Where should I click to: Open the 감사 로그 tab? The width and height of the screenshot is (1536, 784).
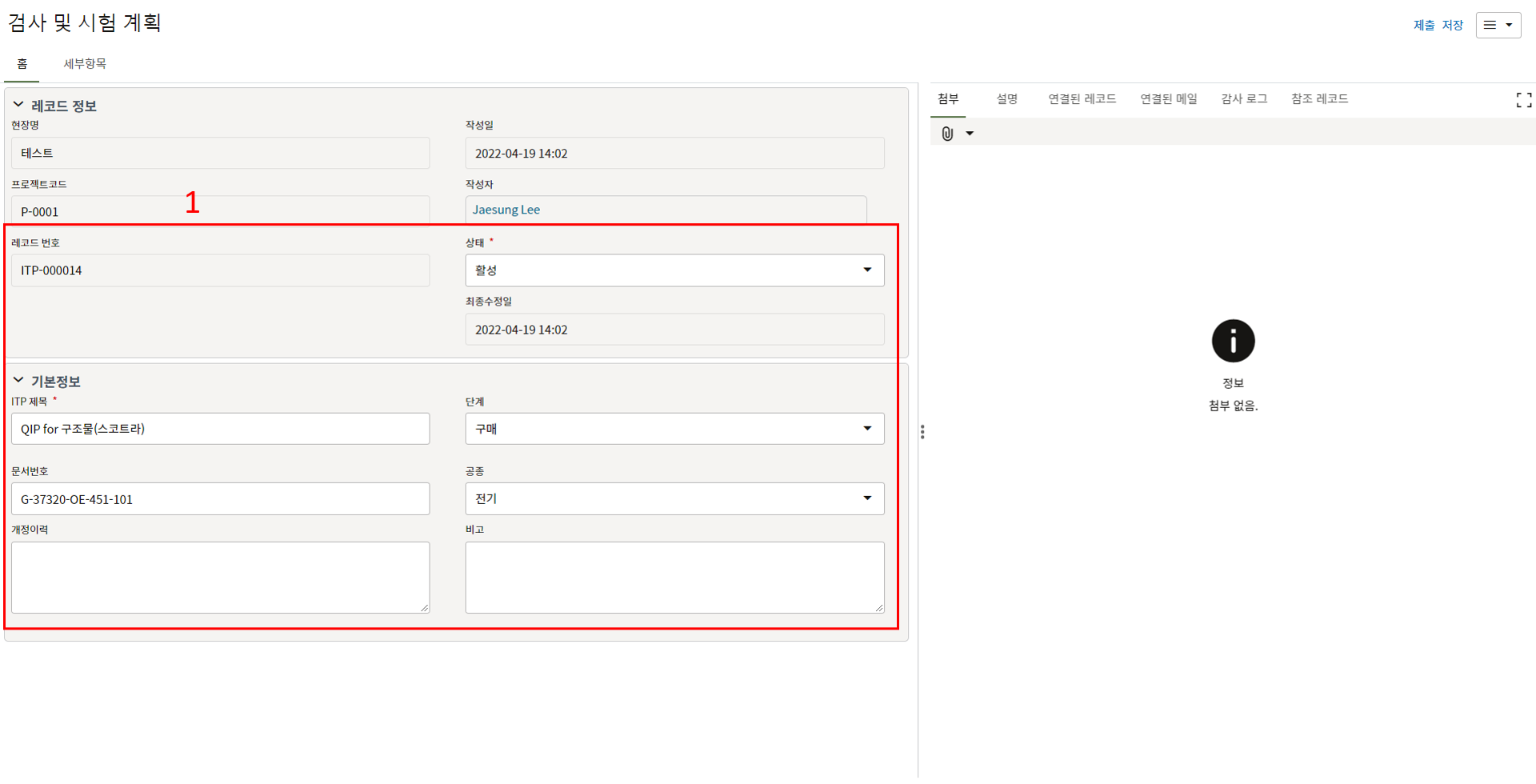pos(1243,99)
